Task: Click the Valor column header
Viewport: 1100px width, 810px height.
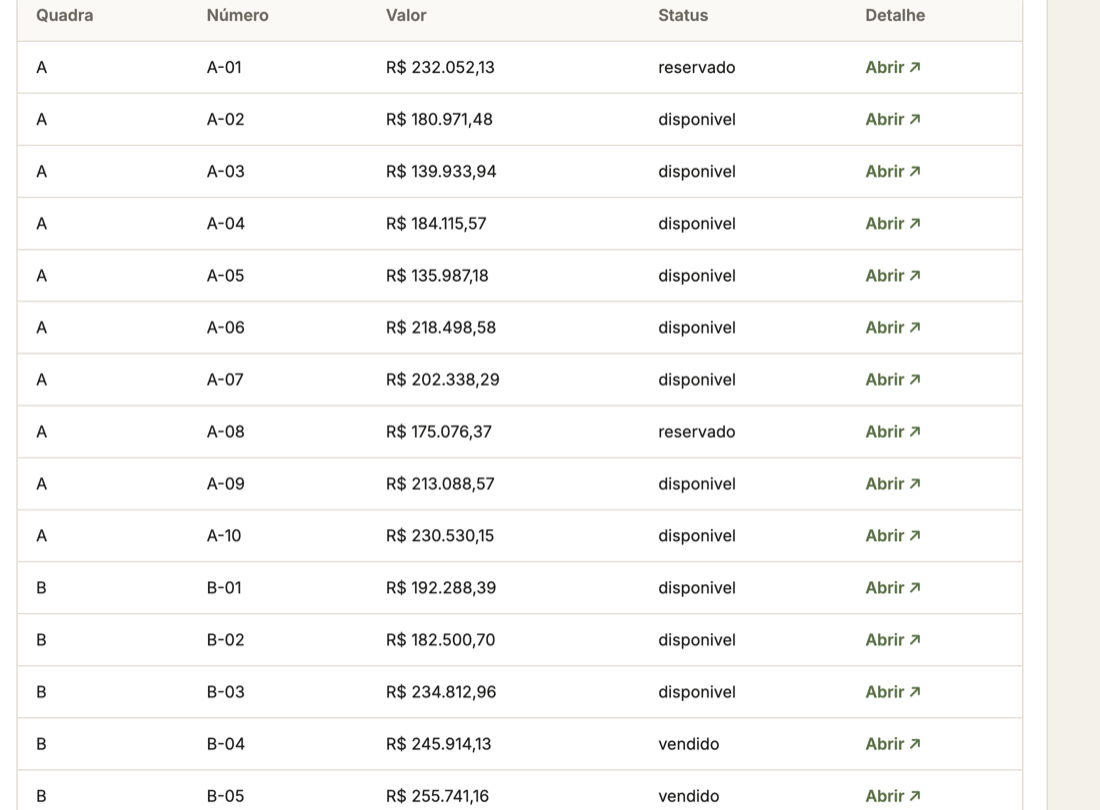Action: tap(406, 15)
